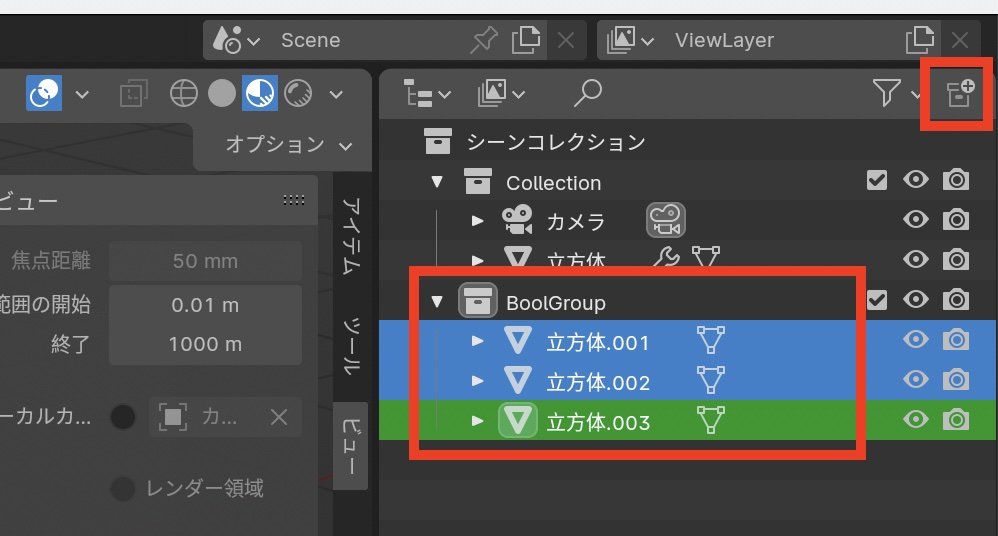Select 立方体.002 in the outliner
The height and width of the screenshot is (536, 998).
click(597, 382)
